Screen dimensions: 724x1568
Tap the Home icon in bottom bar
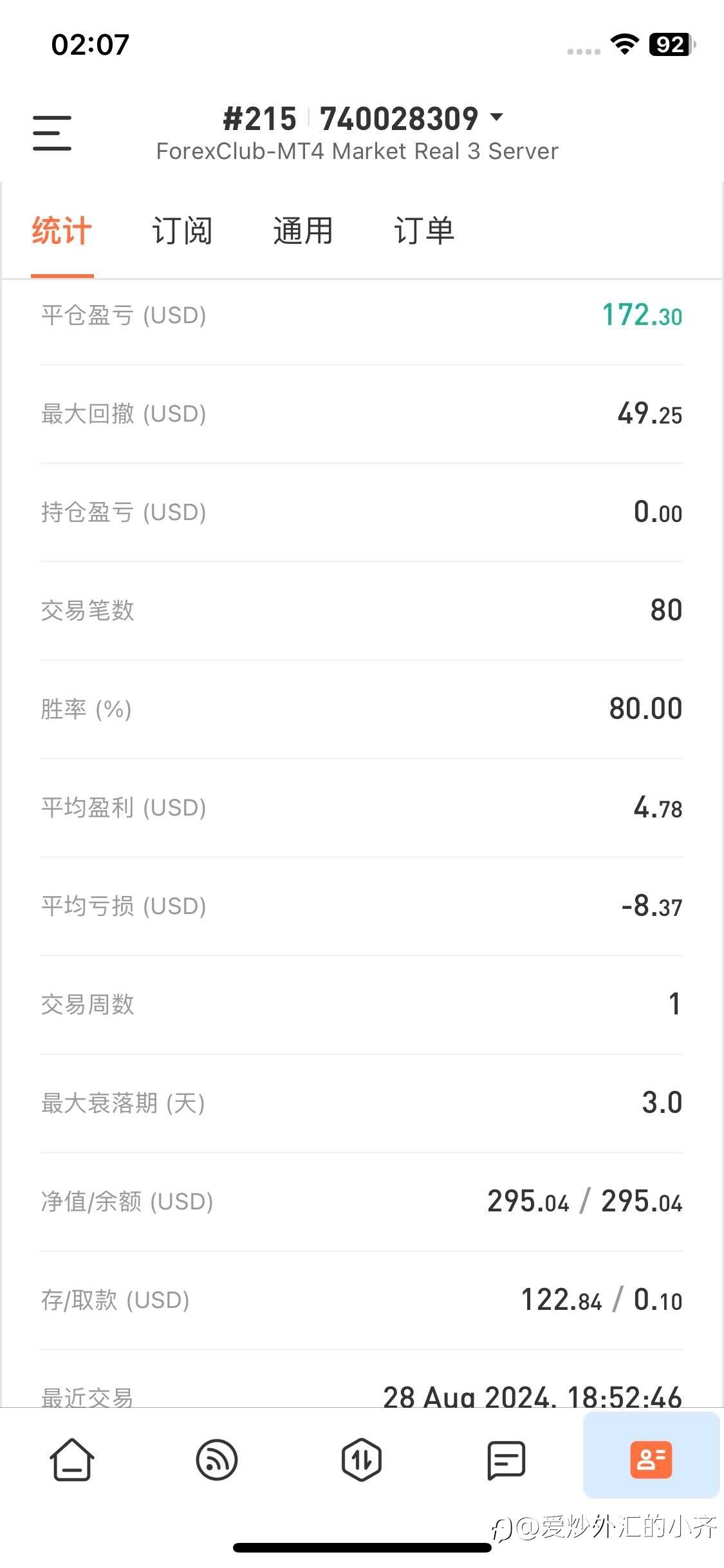pos(72,1459)
